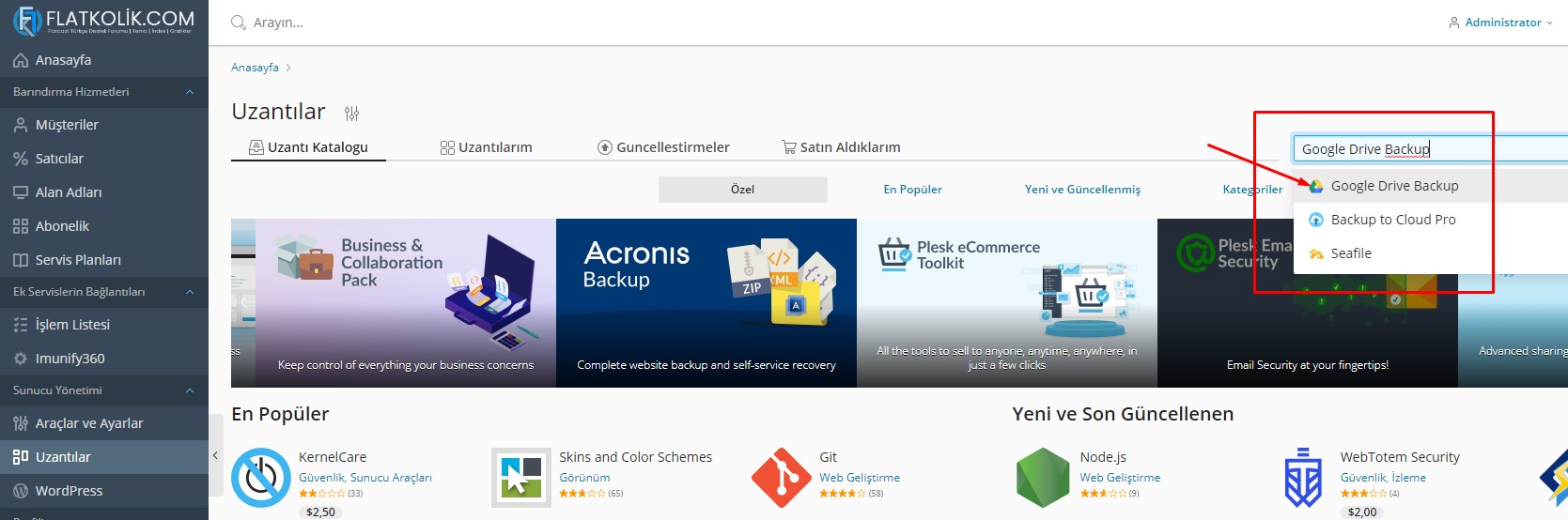Viewport: 1568px width, 520px height.
Task: Open the Guncellestirmeler tab
Action: click(x=663, y=147)
